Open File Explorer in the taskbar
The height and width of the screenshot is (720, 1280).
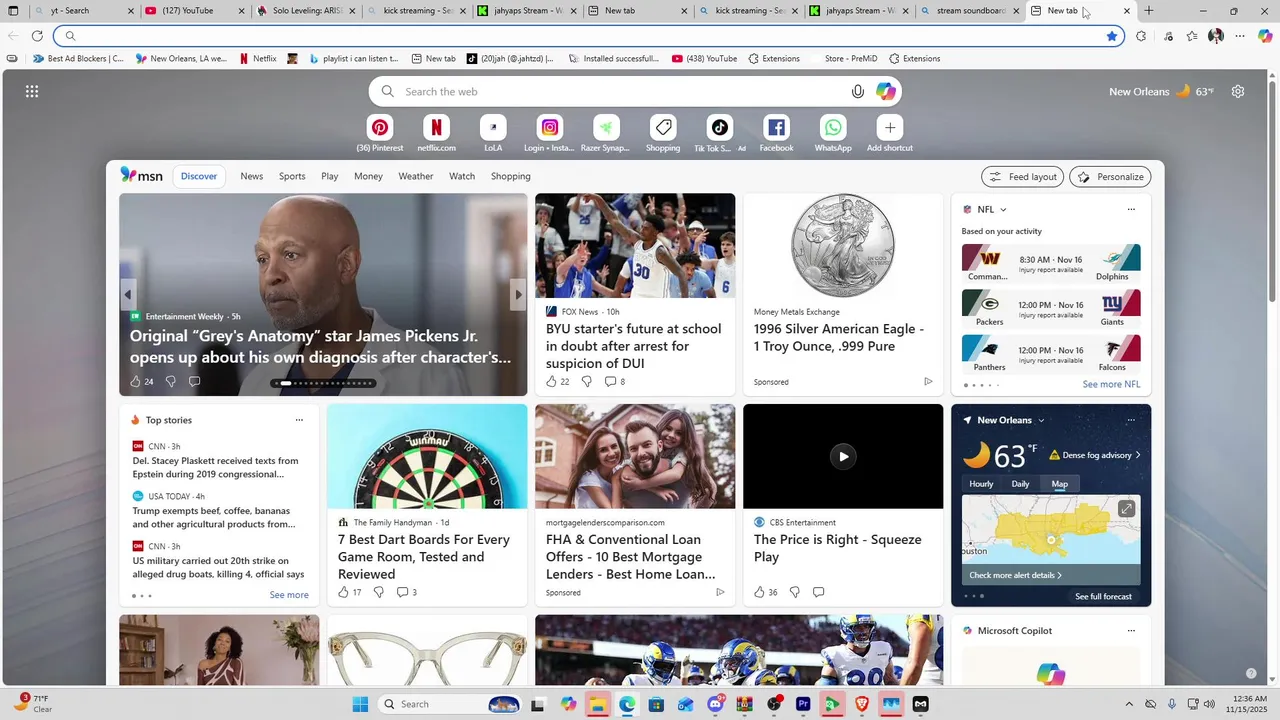[x=598, y=704]
